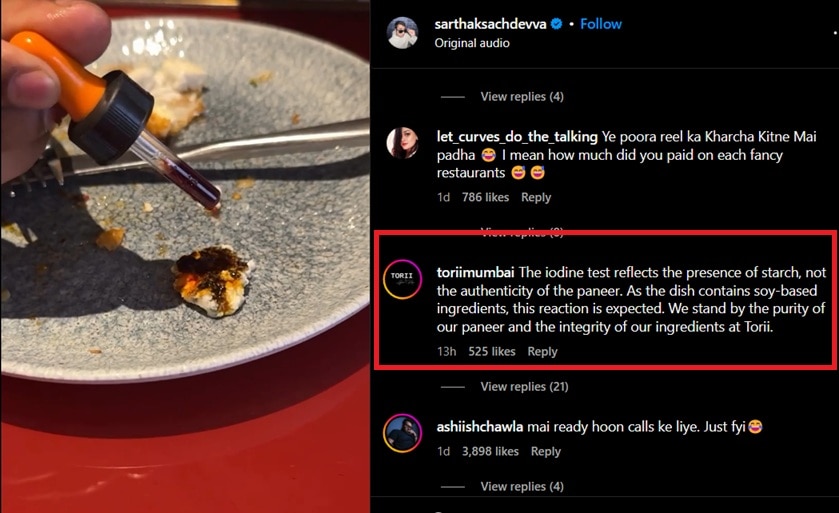Open ashiishchawla profile avatar
Image resolution: width=839 pixels, height=513 pixels.
(x=403, y=433)
